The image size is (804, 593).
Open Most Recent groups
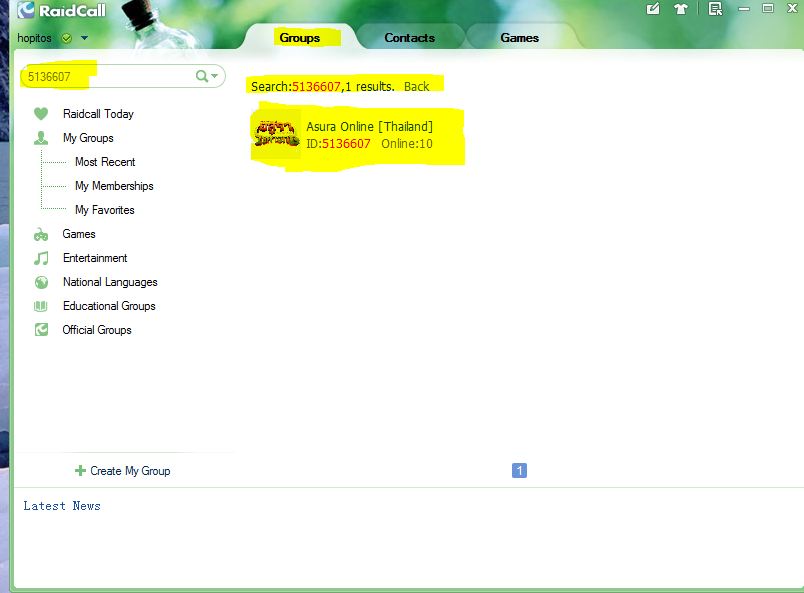(x=105, y=162)
